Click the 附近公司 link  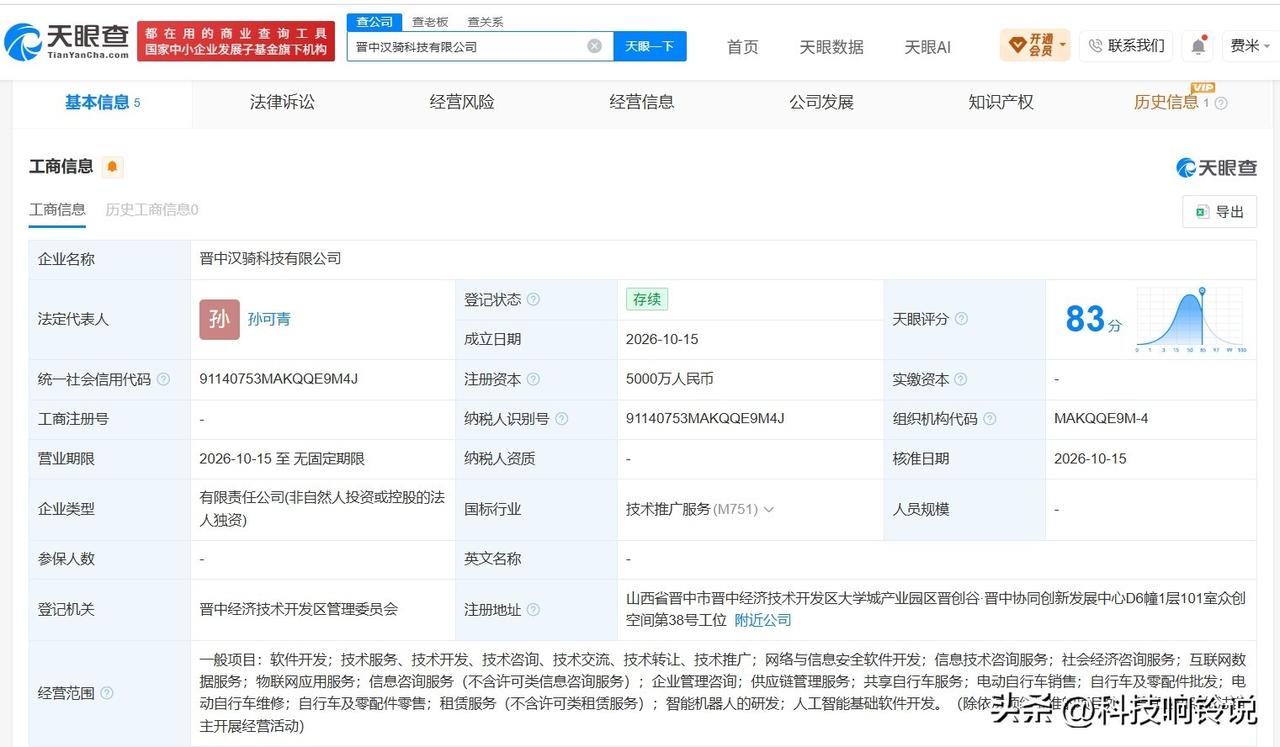coord(763,620)
